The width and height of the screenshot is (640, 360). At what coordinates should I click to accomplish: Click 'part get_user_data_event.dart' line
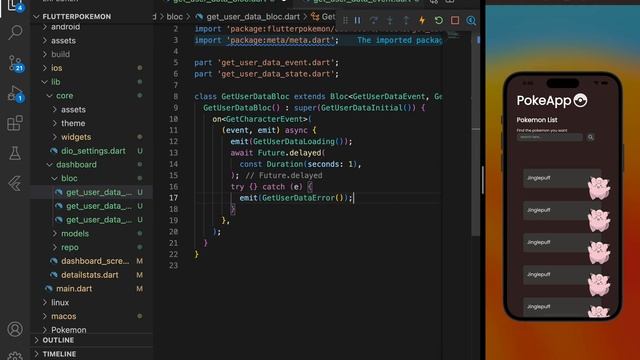267,62
